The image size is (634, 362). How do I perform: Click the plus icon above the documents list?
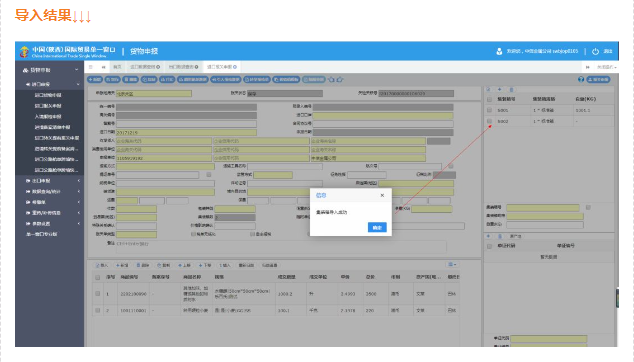[488, 236]
